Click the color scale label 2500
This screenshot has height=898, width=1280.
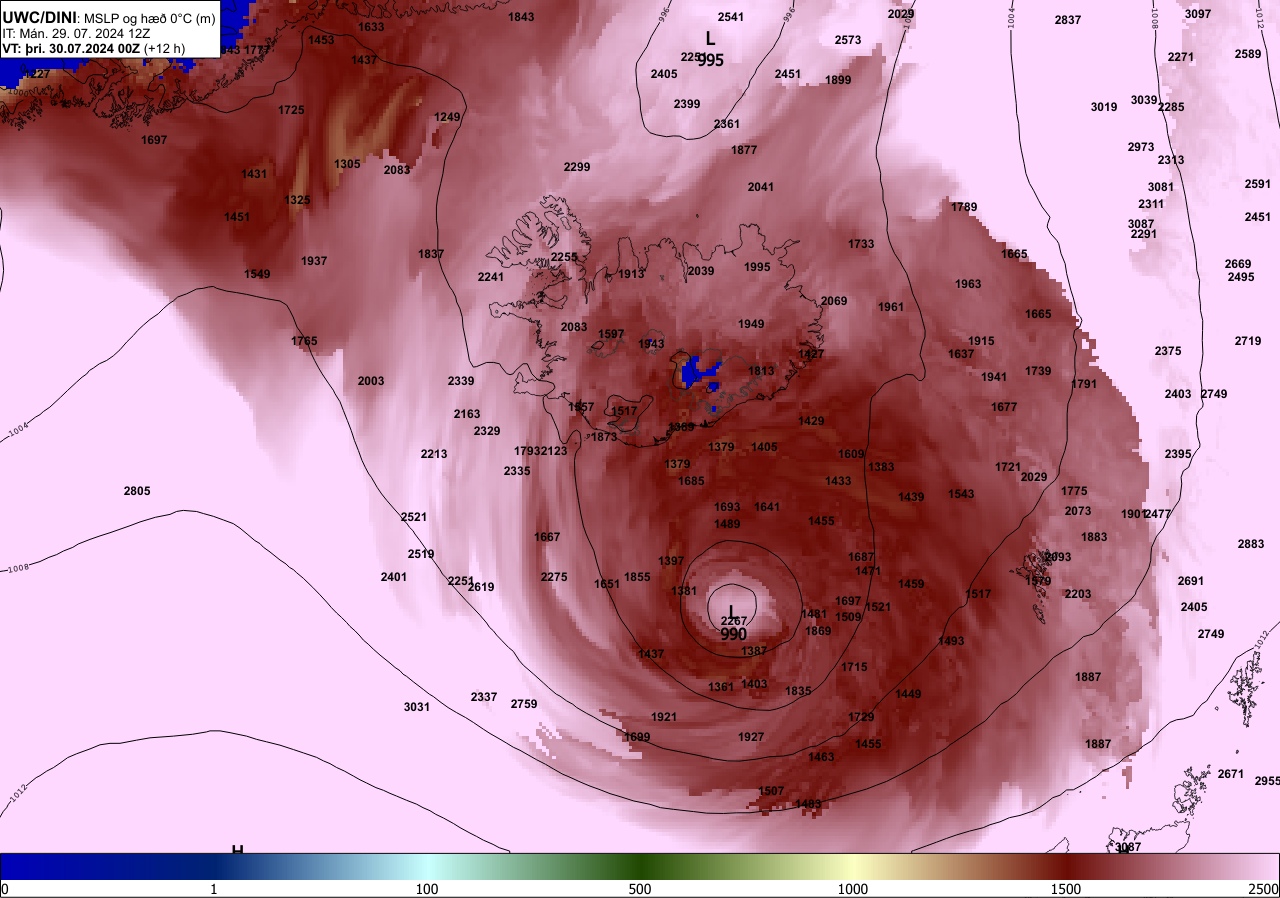click(1264, 889)
